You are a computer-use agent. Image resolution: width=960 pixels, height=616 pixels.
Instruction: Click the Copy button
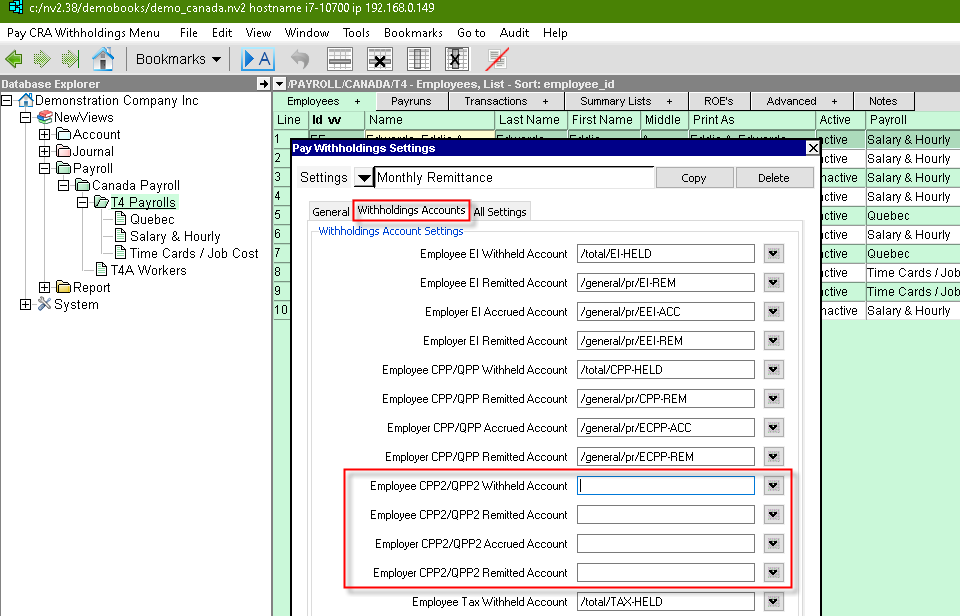(693, 178)
